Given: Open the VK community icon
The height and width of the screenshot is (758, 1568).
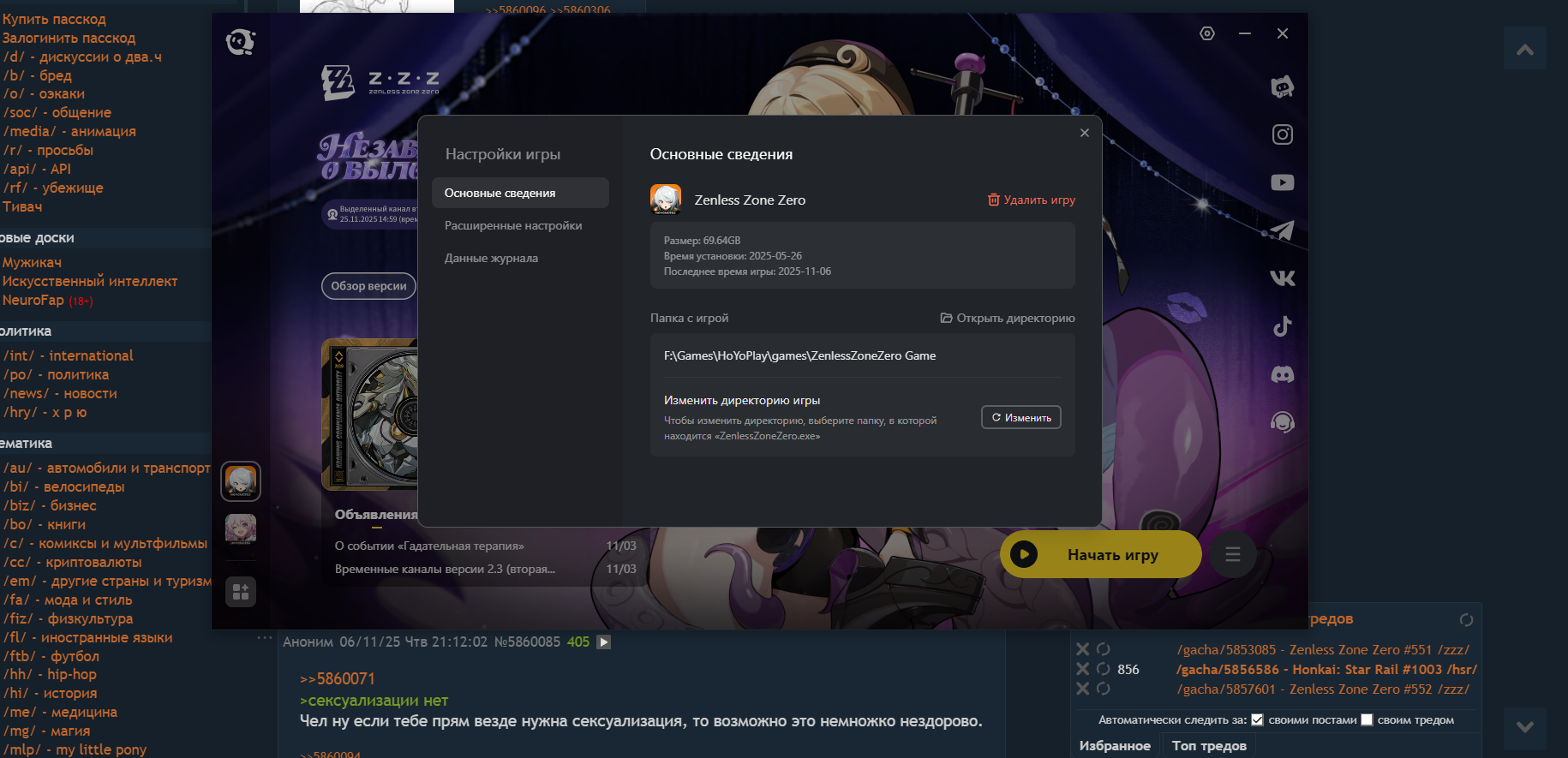Looking at the screenshot, I should tap(1283, 278).
